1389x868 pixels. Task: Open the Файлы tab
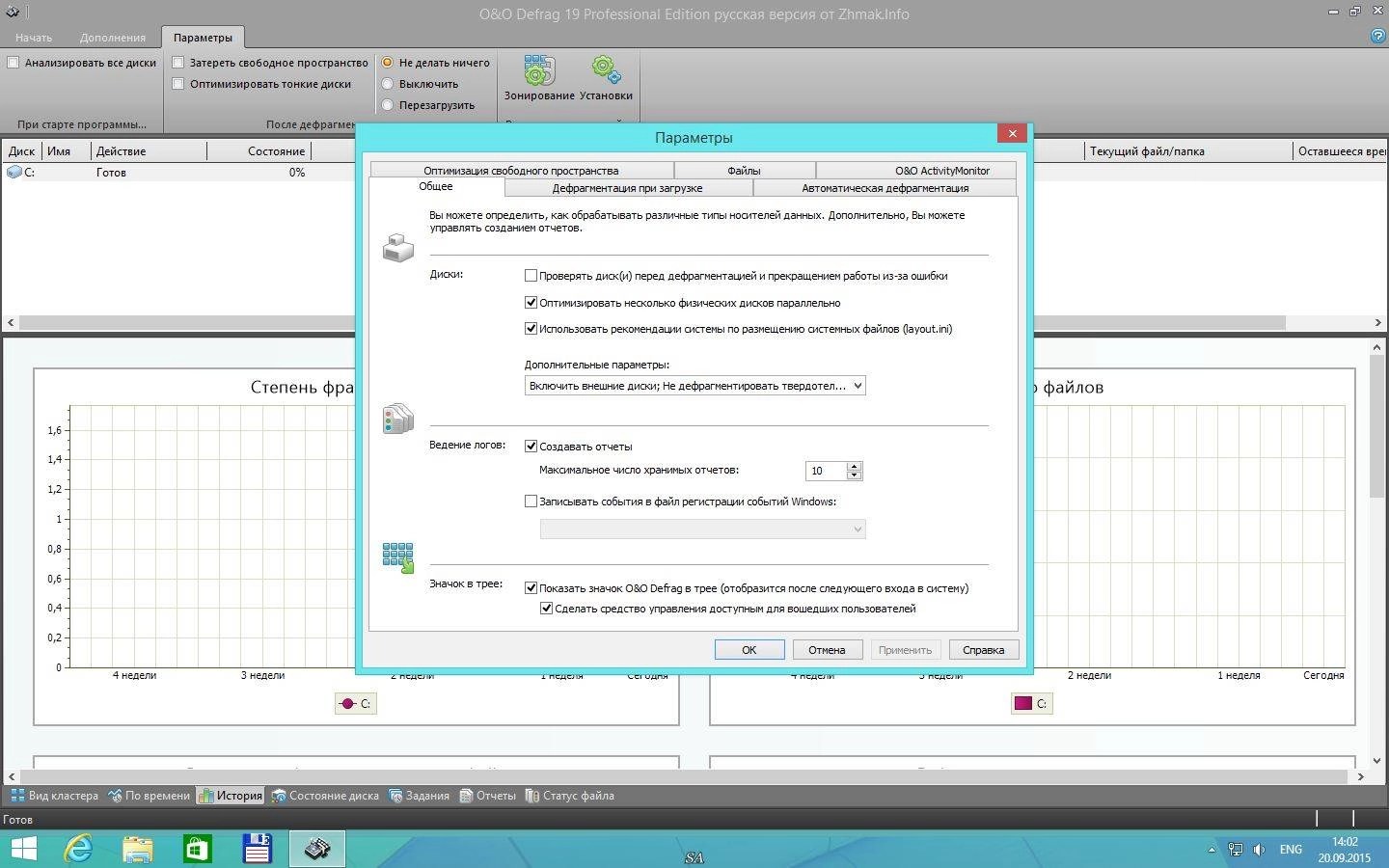click(x=744, y=171)
